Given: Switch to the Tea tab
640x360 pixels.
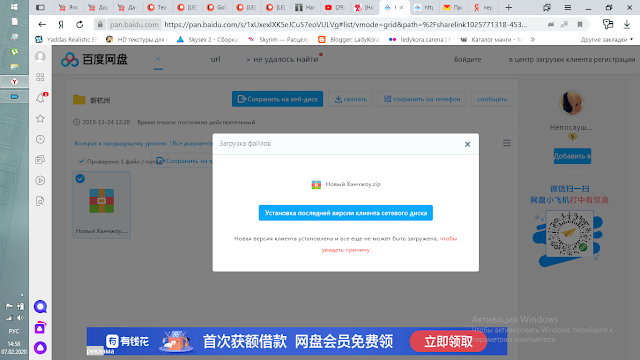Looking at the screenshot, I should click(157, 7).
